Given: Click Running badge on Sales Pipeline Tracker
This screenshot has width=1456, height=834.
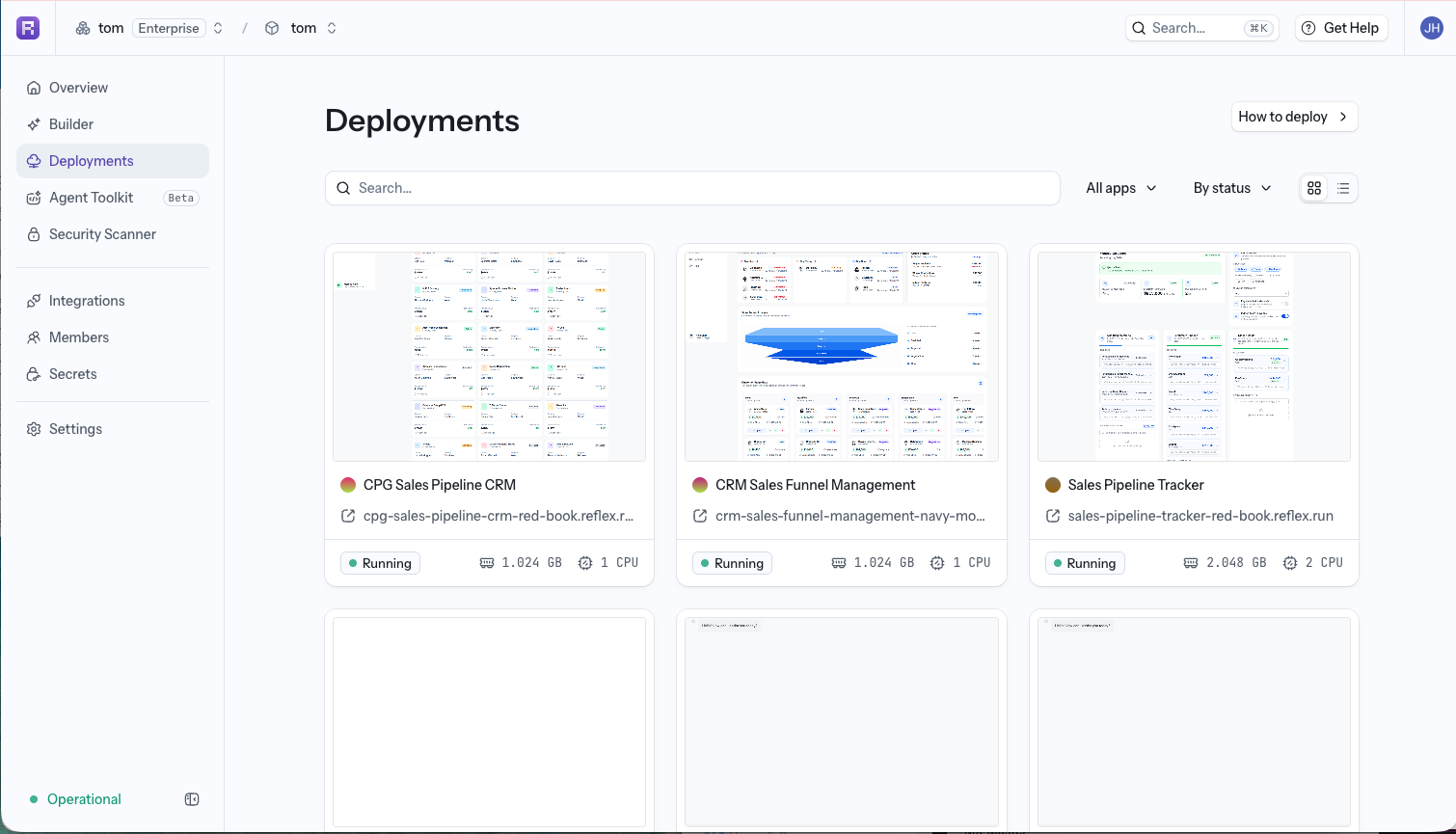Looking at the screenshot, I should point(1085,563).
